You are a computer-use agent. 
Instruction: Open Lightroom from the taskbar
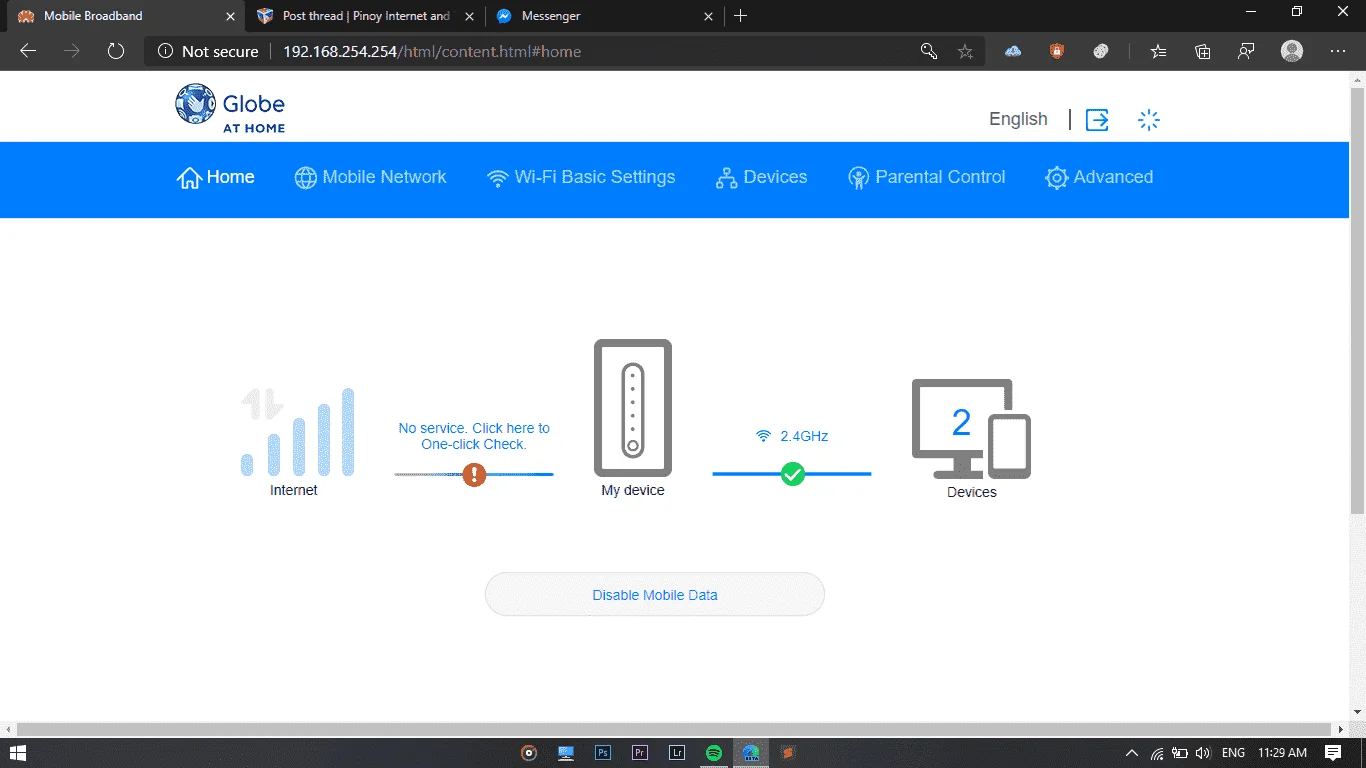tap(677, 753)
